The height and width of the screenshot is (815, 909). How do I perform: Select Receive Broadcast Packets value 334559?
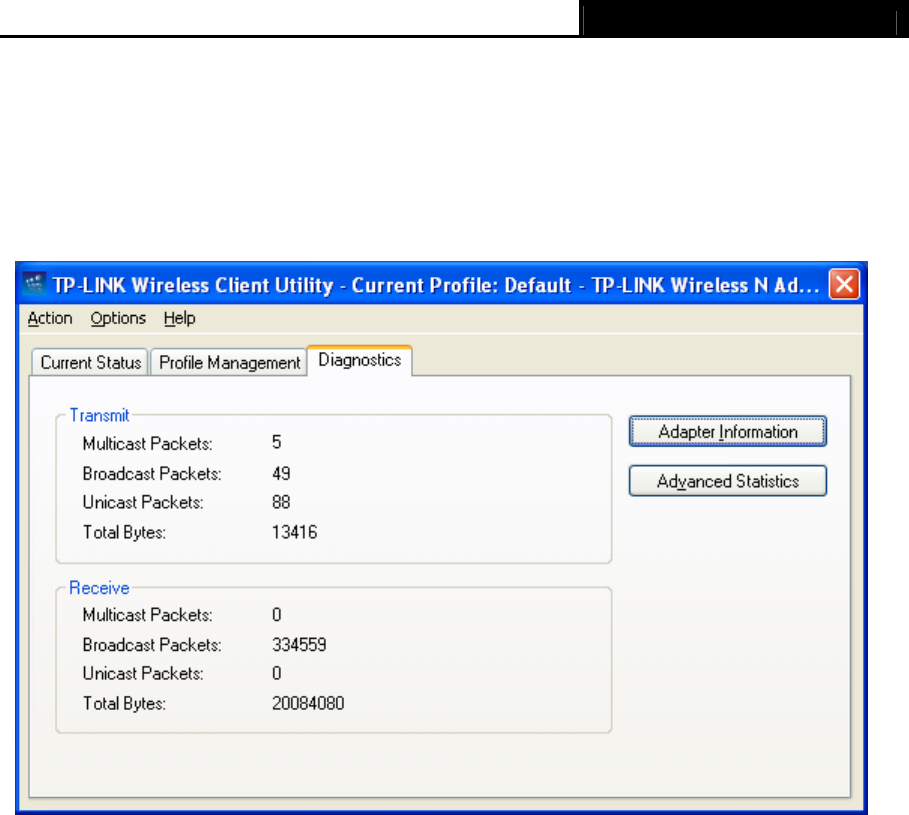click(x=299, y=645)
